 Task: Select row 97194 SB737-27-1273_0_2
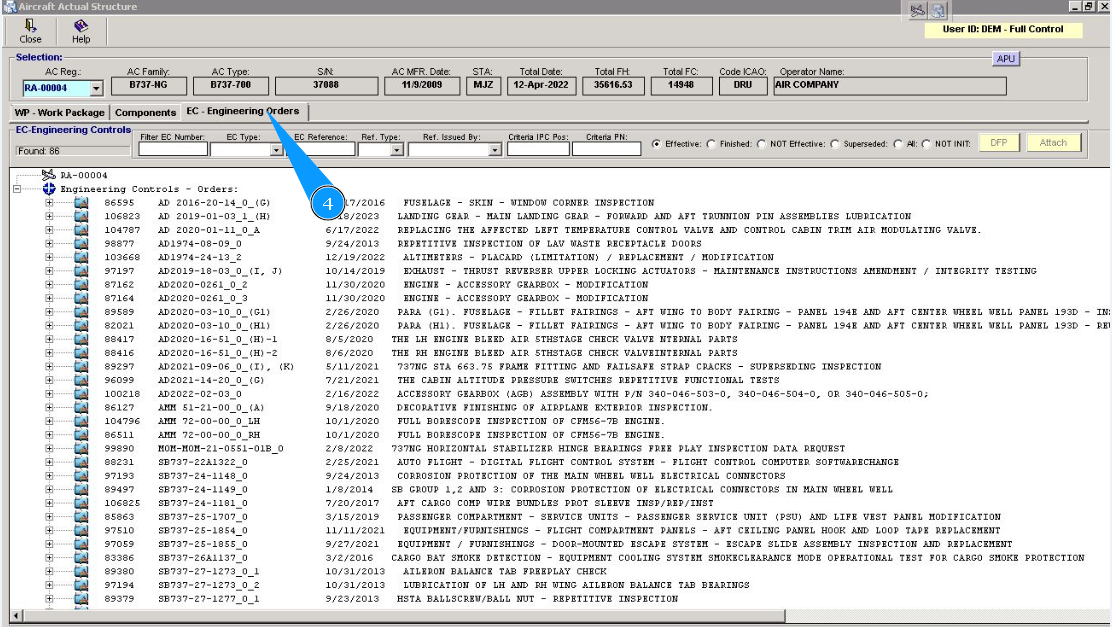click(x=427, y=585)
